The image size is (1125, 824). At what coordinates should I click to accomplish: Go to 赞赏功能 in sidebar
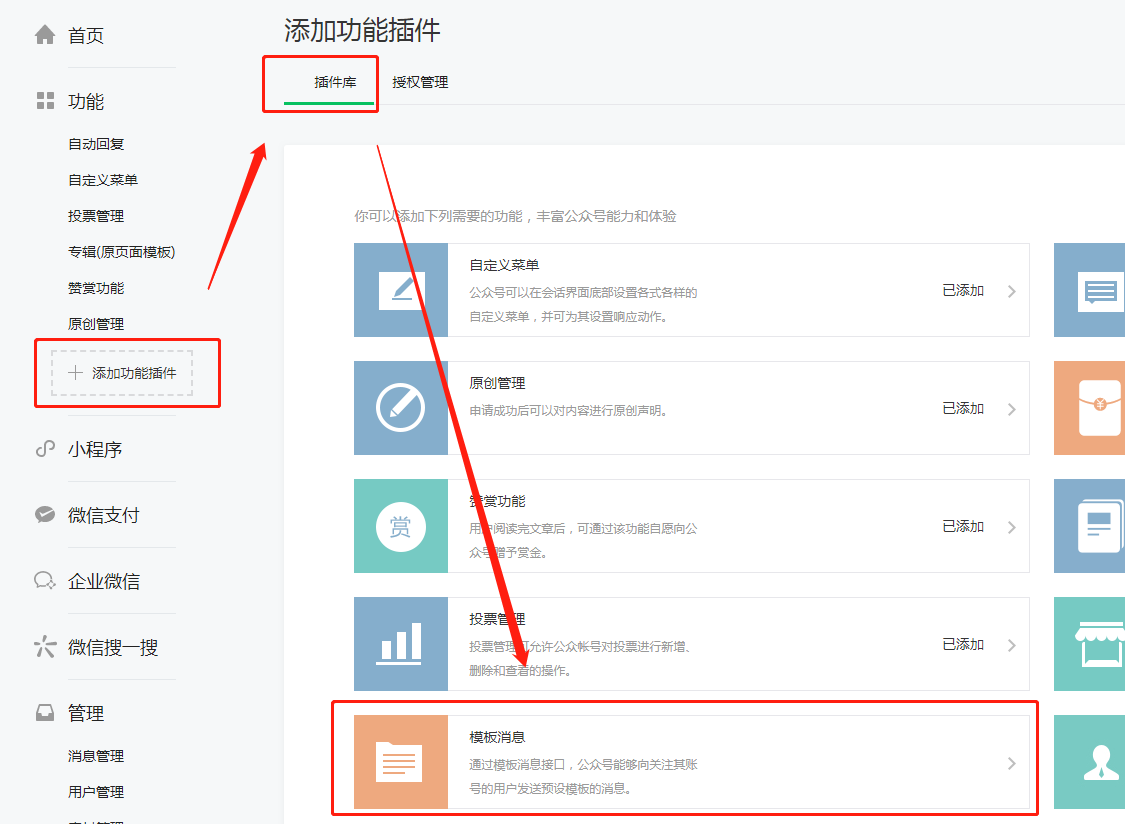point(96,288)
